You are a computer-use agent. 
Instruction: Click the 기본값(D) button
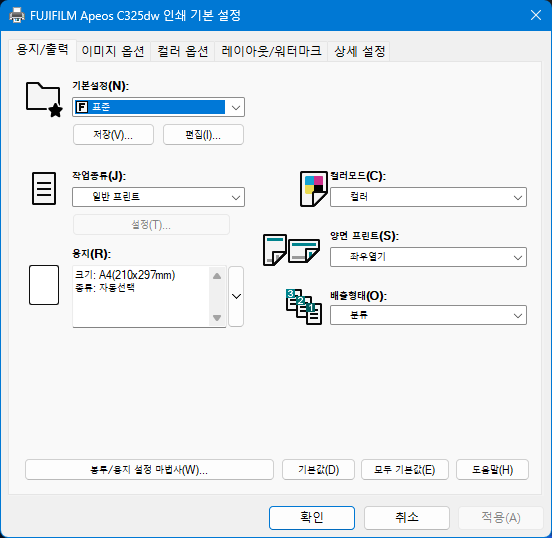click(318, 469)
